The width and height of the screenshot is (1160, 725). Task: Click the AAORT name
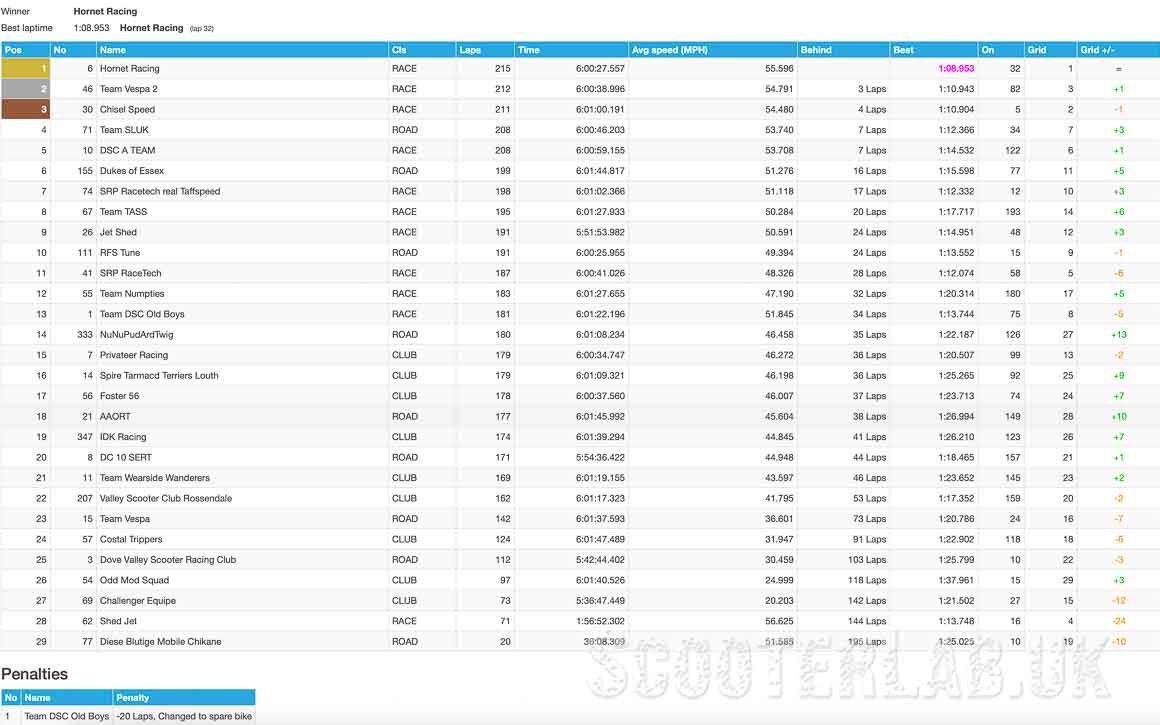(x=115, y=417)
